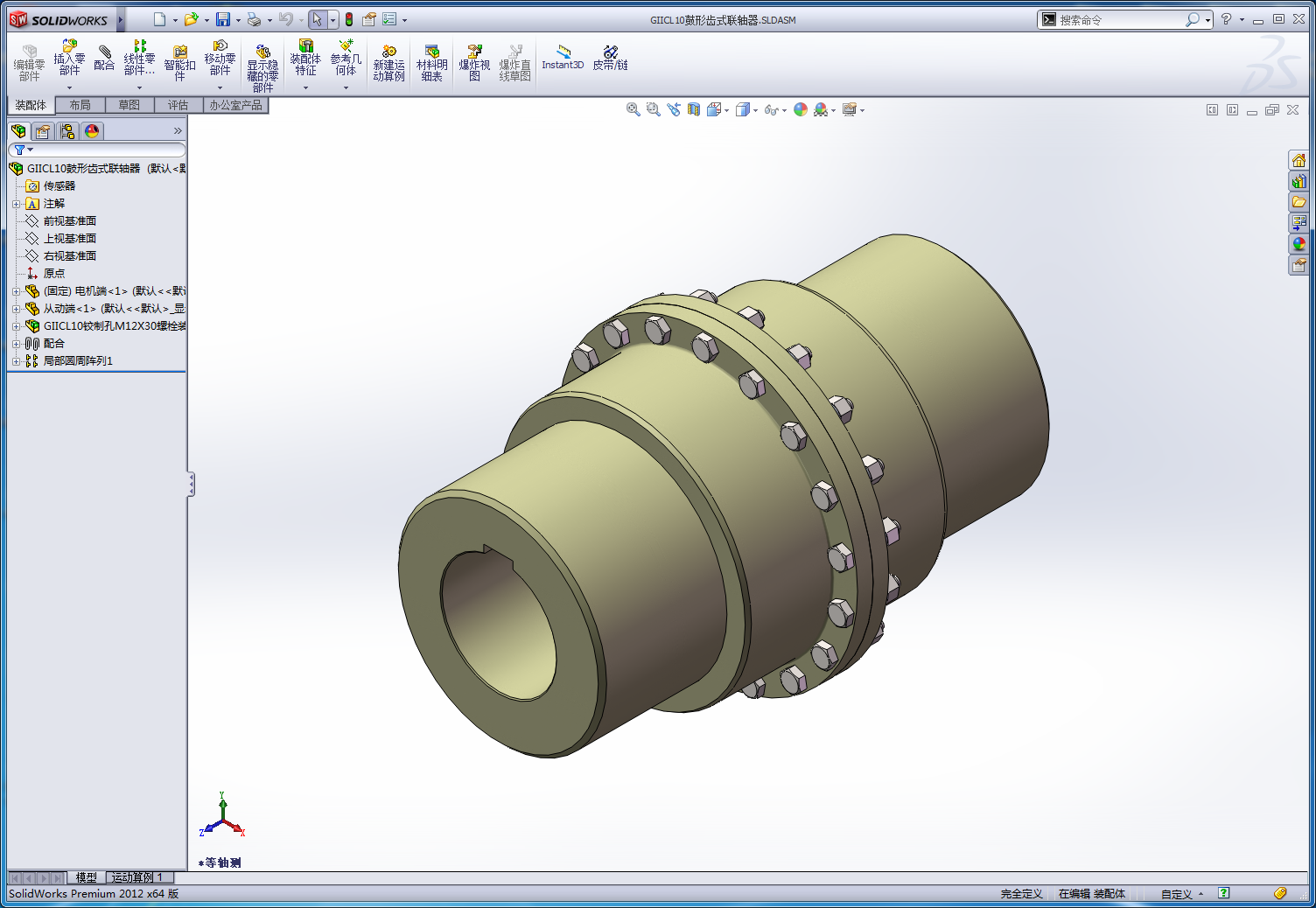1316x908 pixels.
Task: Open the DisplayManager panel tab
Action: click(x=92, y=131)
